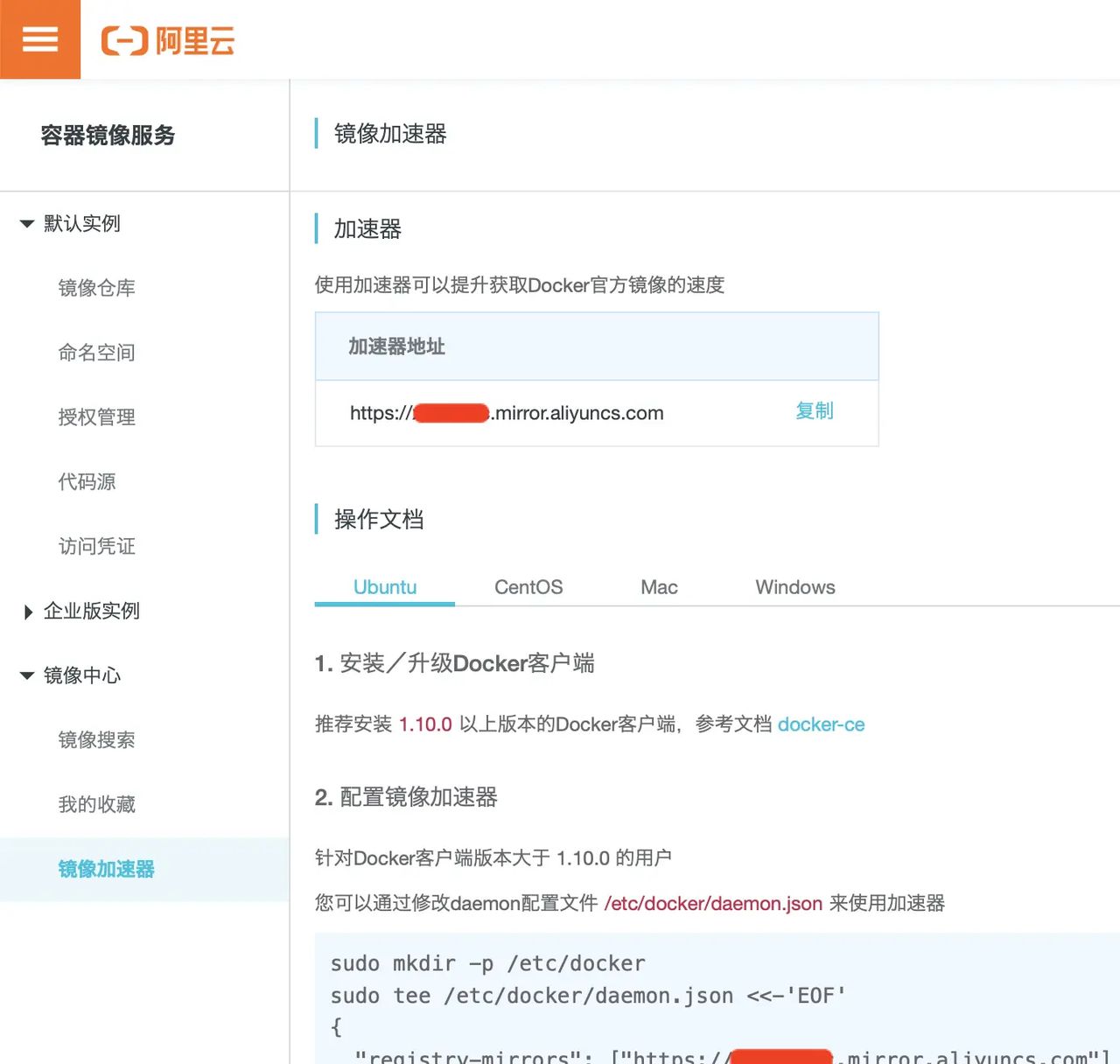Switch to the Mac tab

click(x=659, y=587)
